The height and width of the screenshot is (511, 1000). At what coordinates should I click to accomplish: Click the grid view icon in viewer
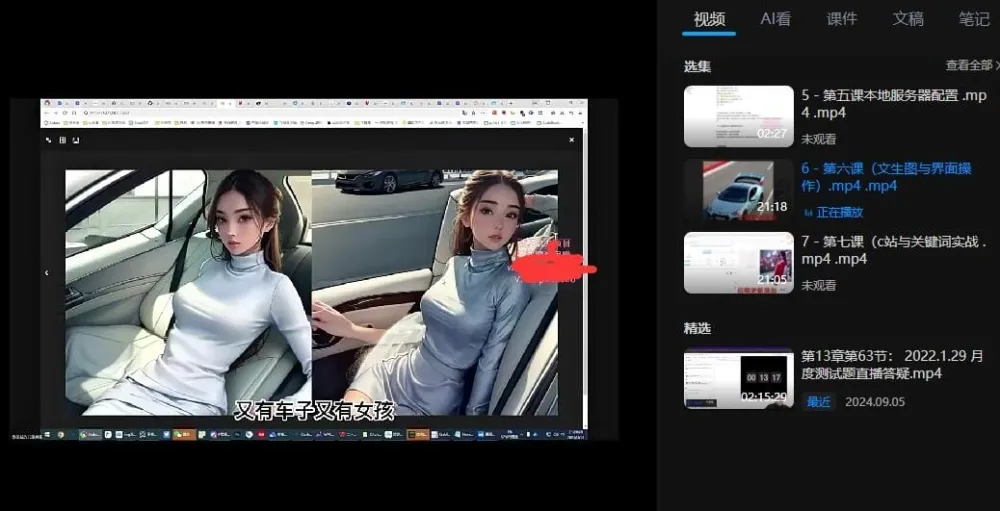62,140
